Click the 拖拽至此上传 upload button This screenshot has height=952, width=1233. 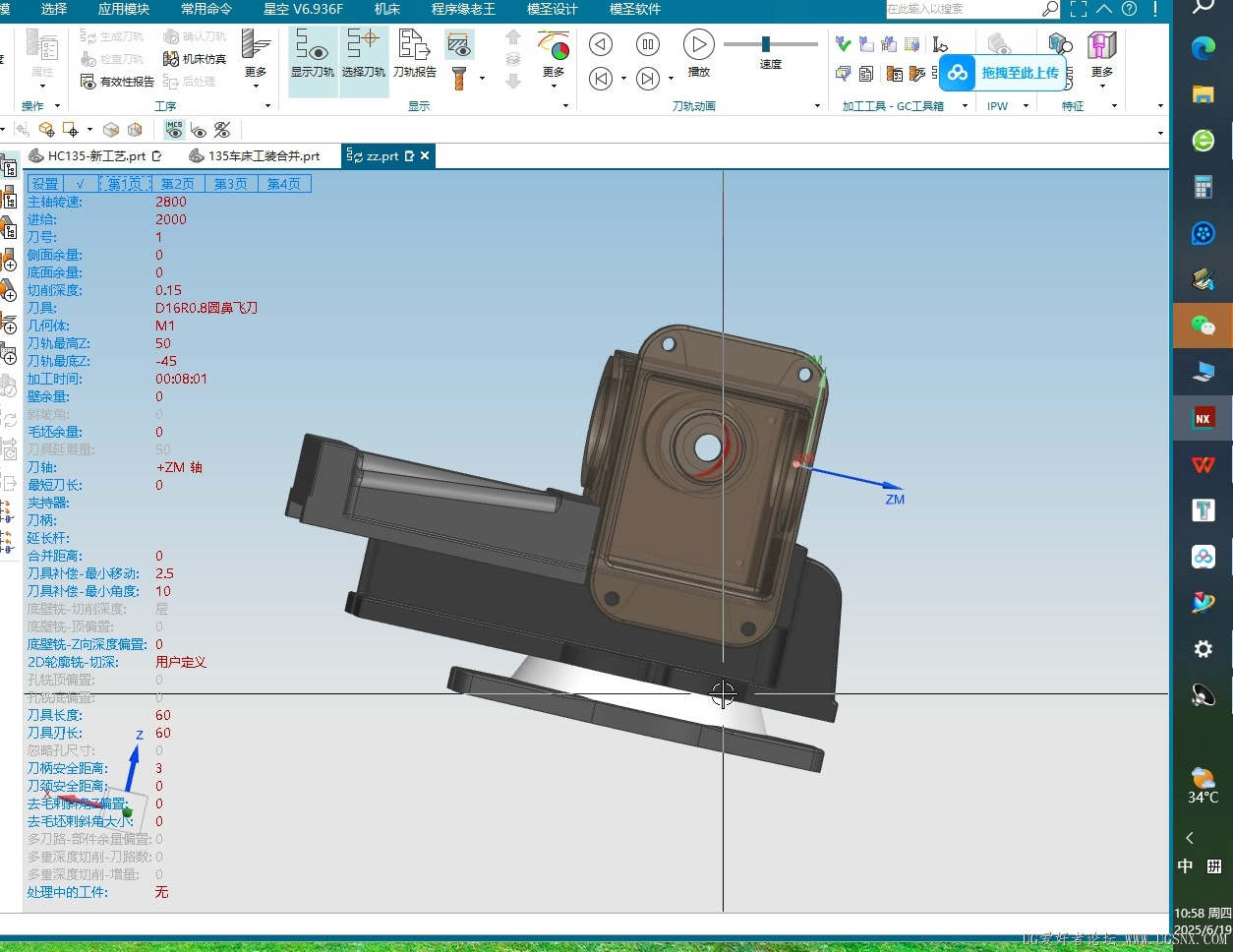click(1003, 73)
